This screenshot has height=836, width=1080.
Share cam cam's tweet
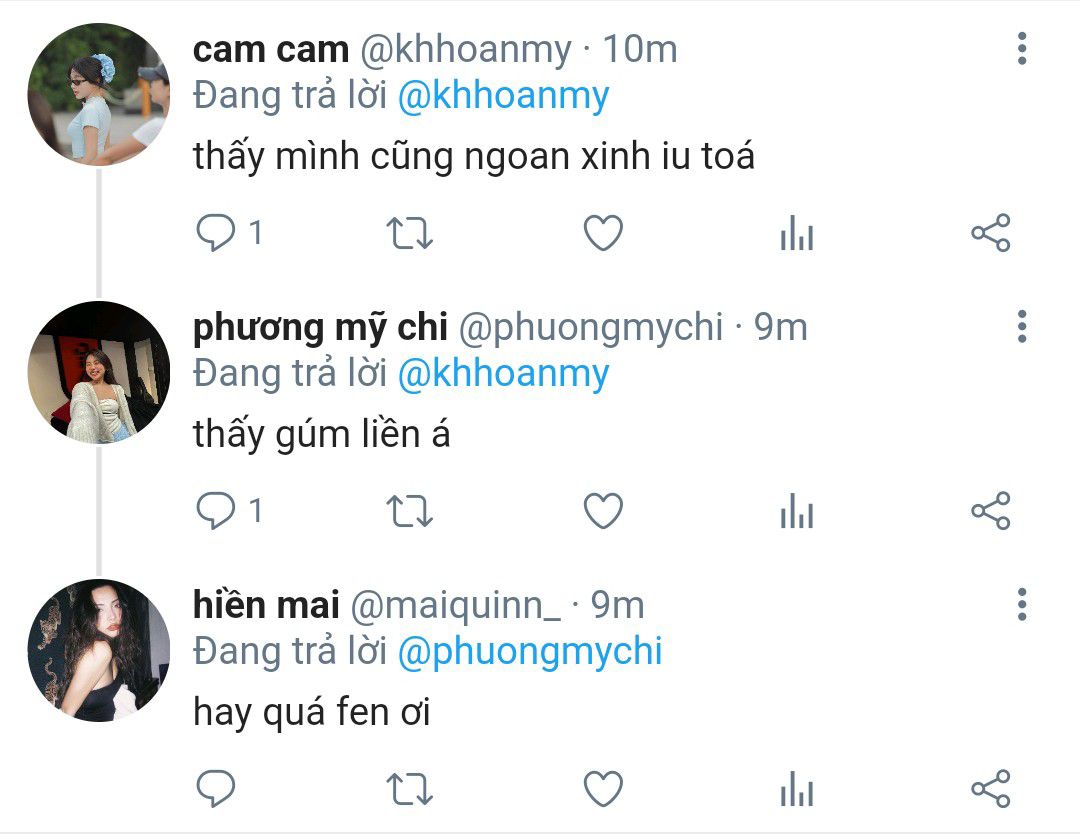click(991, 233)
